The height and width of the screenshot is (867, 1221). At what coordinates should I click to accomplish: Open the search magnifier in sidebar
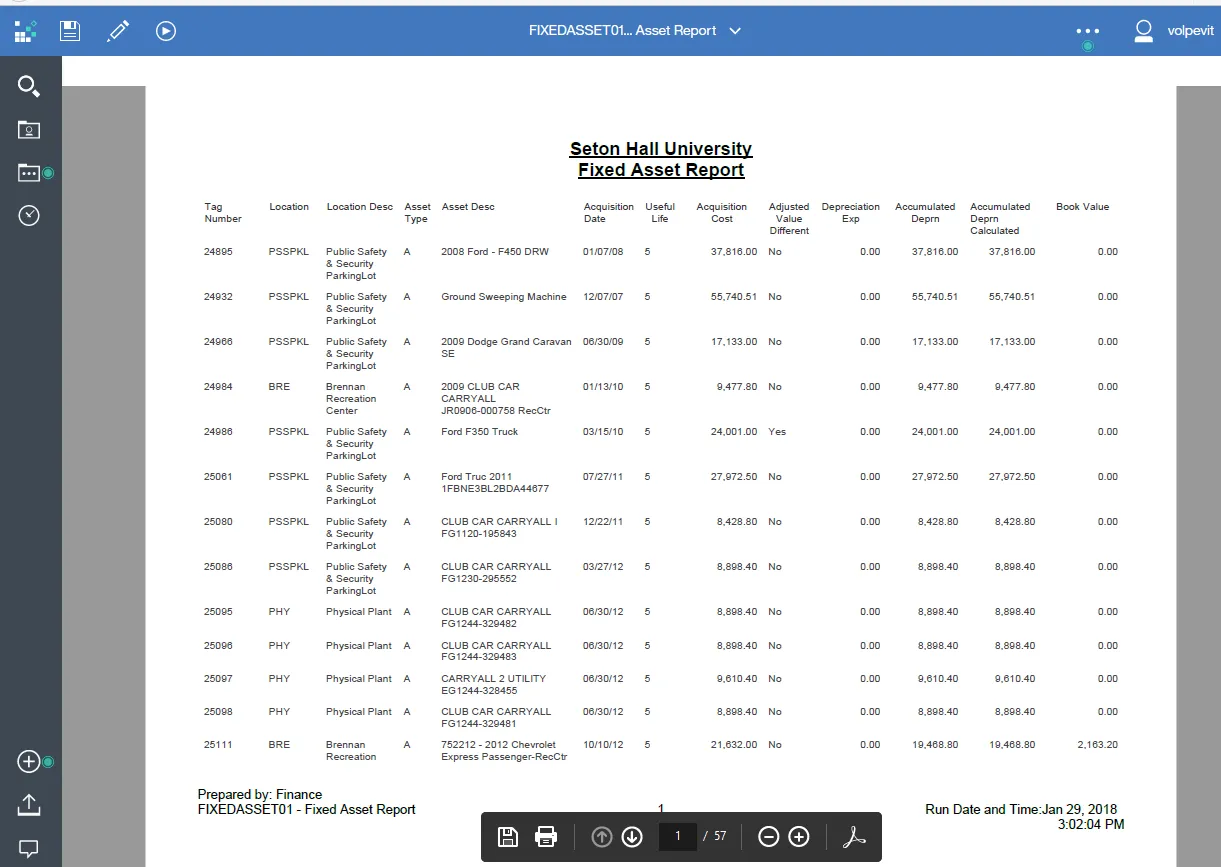[x=29, y=86]
